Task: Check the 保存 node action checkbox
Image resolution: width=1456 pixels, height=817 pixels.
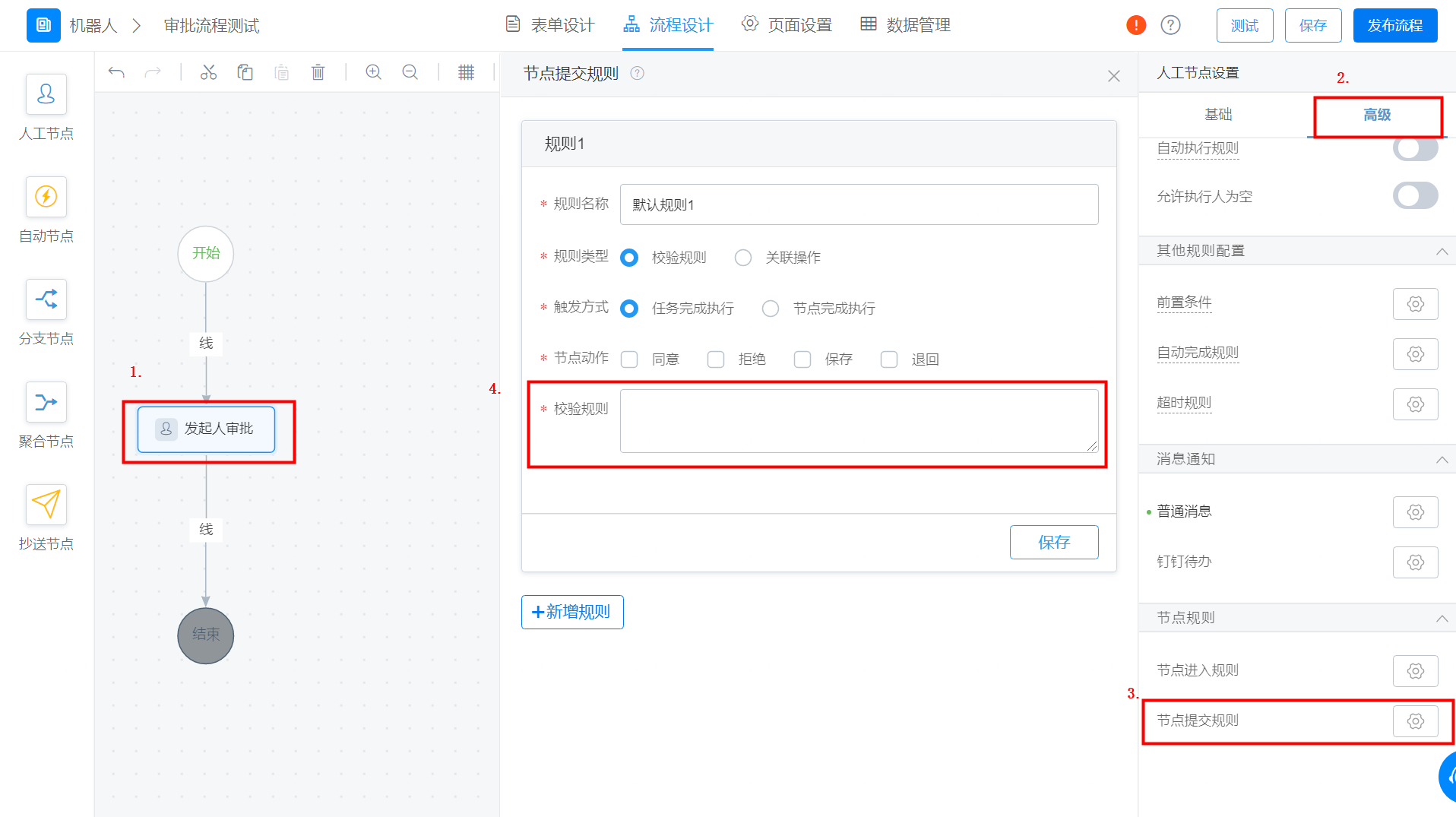Action: tap(802, 359)
